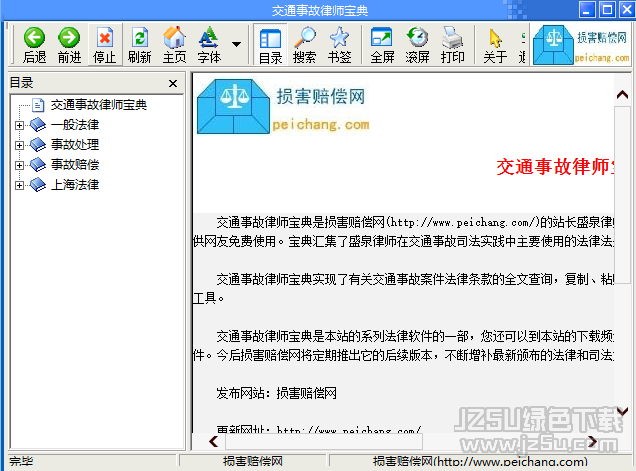Open dropdown arrow next to 字体

[x=236, y=44]
